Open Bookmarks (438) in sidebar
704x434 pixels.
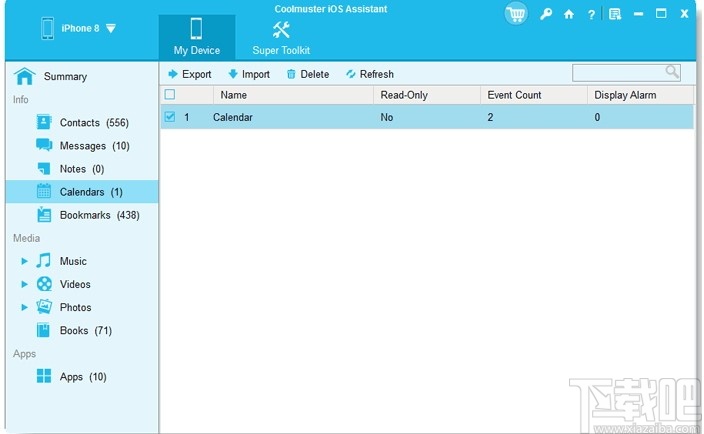[x=100, y=215]
